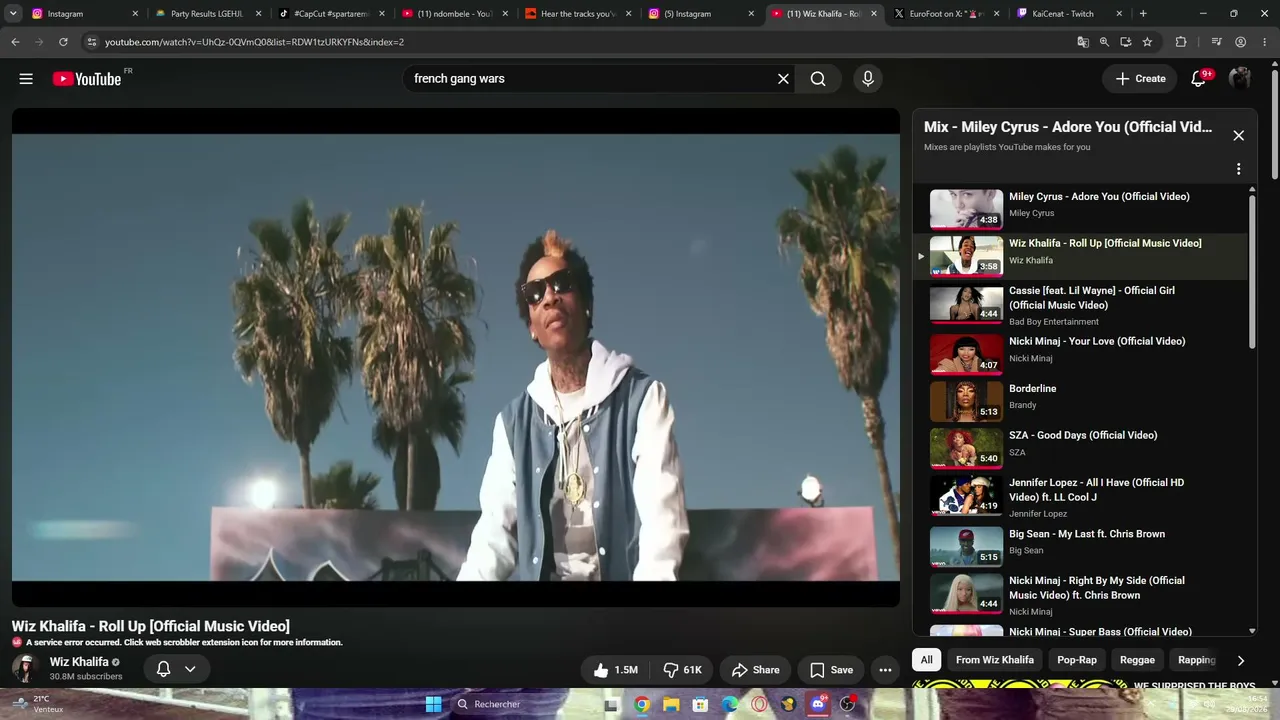Switch to the ndombele YouTube tab
This screenshot has width=1280, height=720.
click(454, 14)
